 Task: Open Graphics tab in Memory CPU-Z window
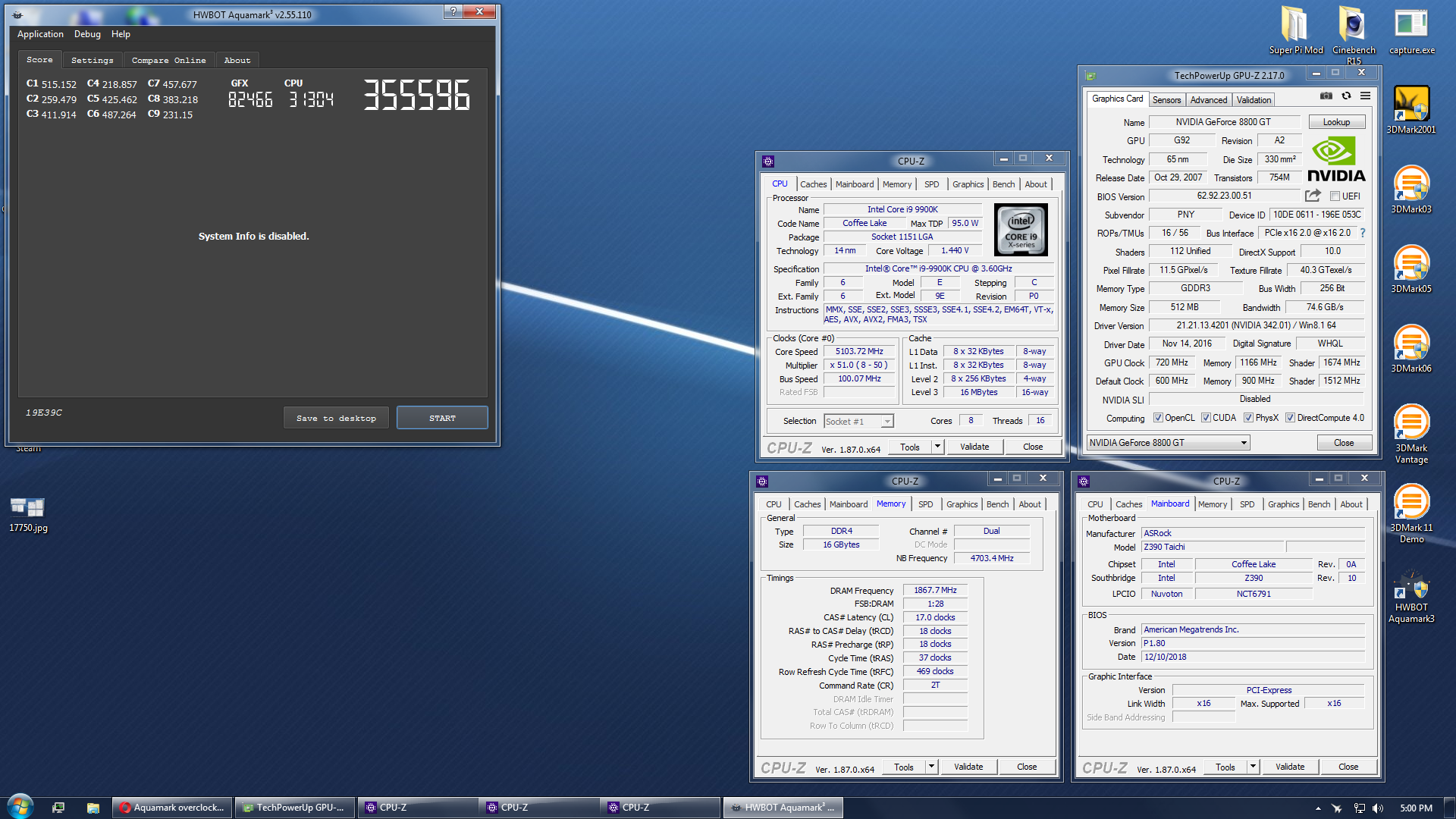(x=962, y=504)
